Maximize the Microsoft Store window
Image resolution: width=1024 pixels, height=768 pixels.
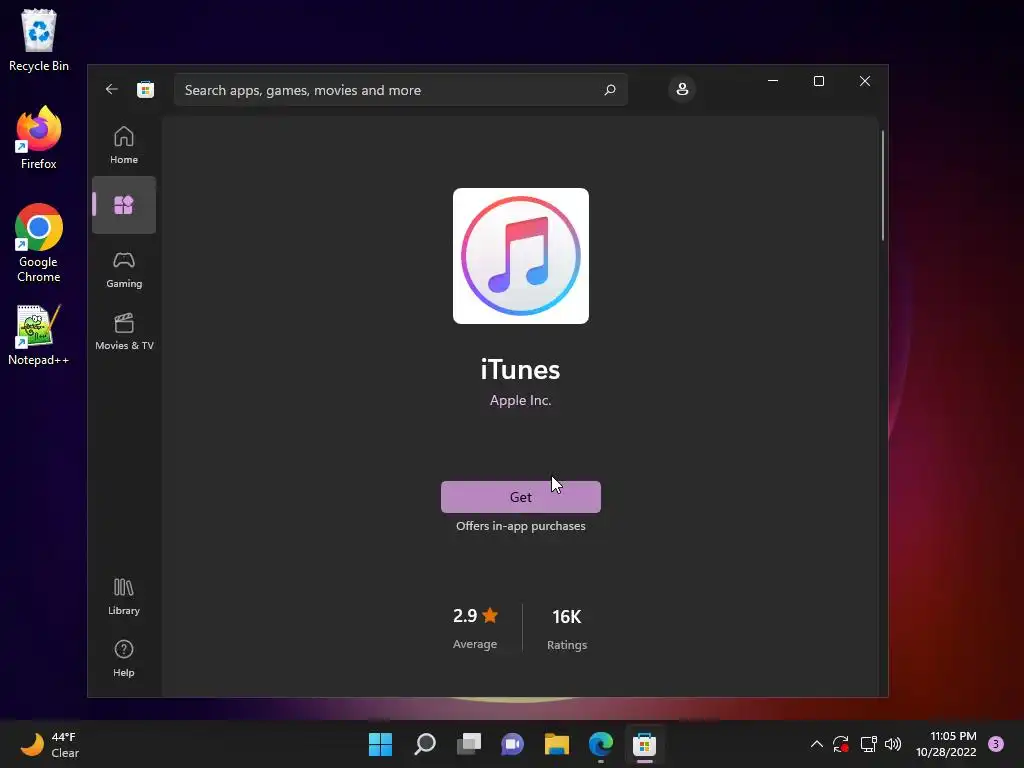819,81
